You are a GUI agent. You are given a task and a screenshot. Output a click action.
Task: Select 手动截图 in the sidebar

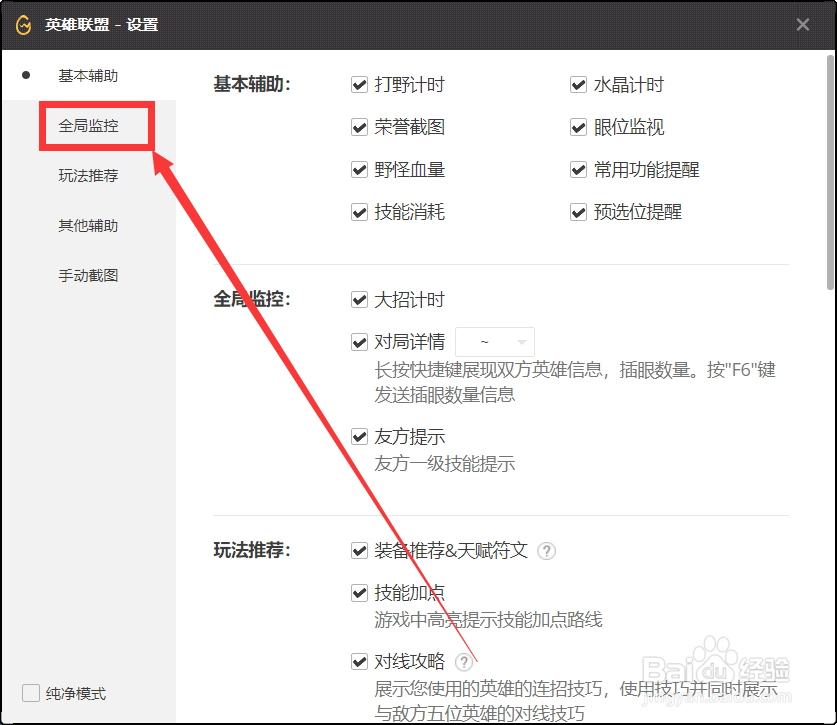coord(88,275)
